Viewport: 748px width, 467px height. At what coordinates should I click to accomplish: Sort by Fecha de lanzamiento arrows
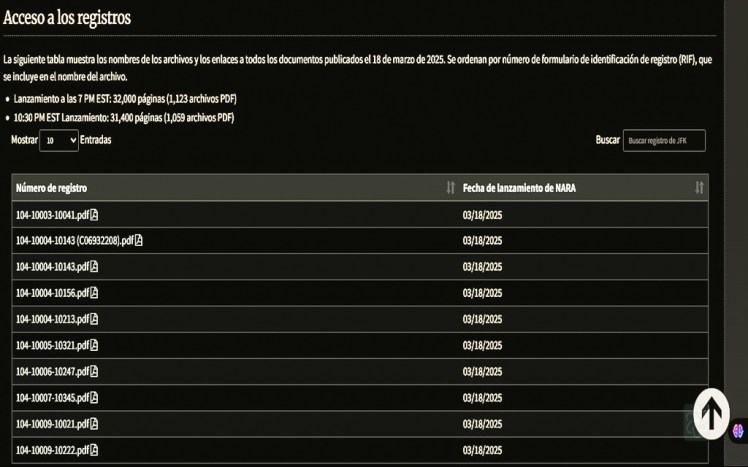click(x=699, y=188)
